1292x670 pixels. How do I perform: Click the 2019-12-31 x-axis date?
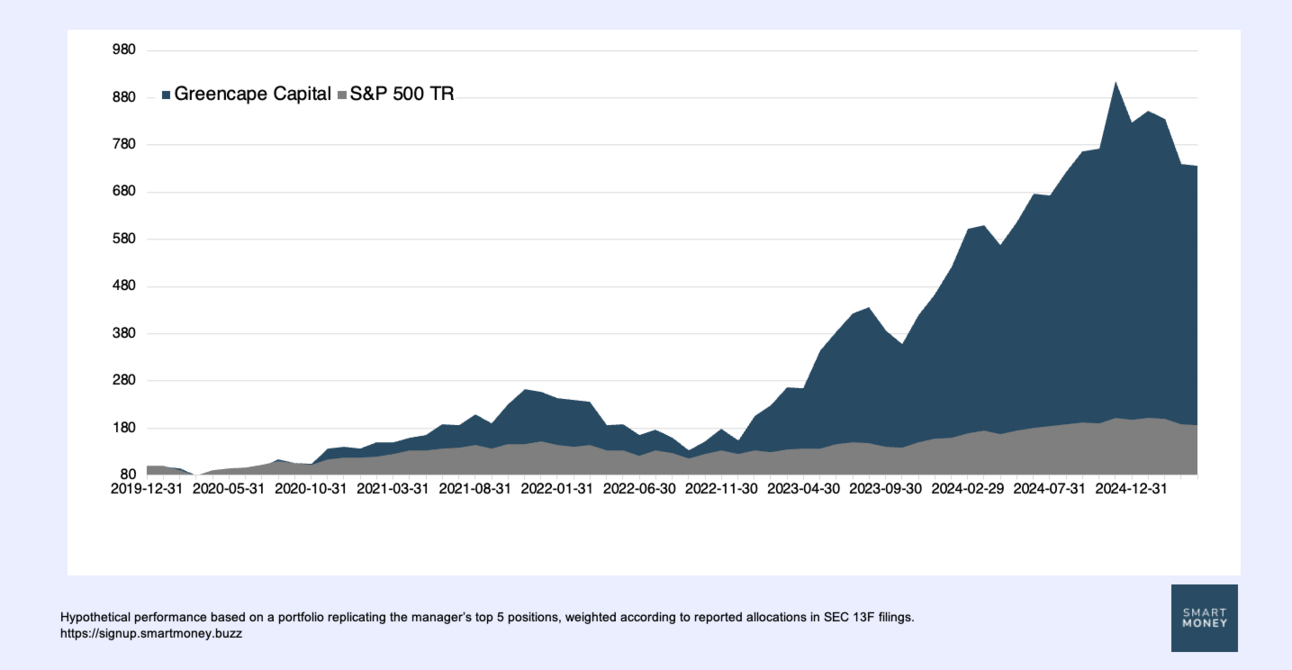point(147,489)
